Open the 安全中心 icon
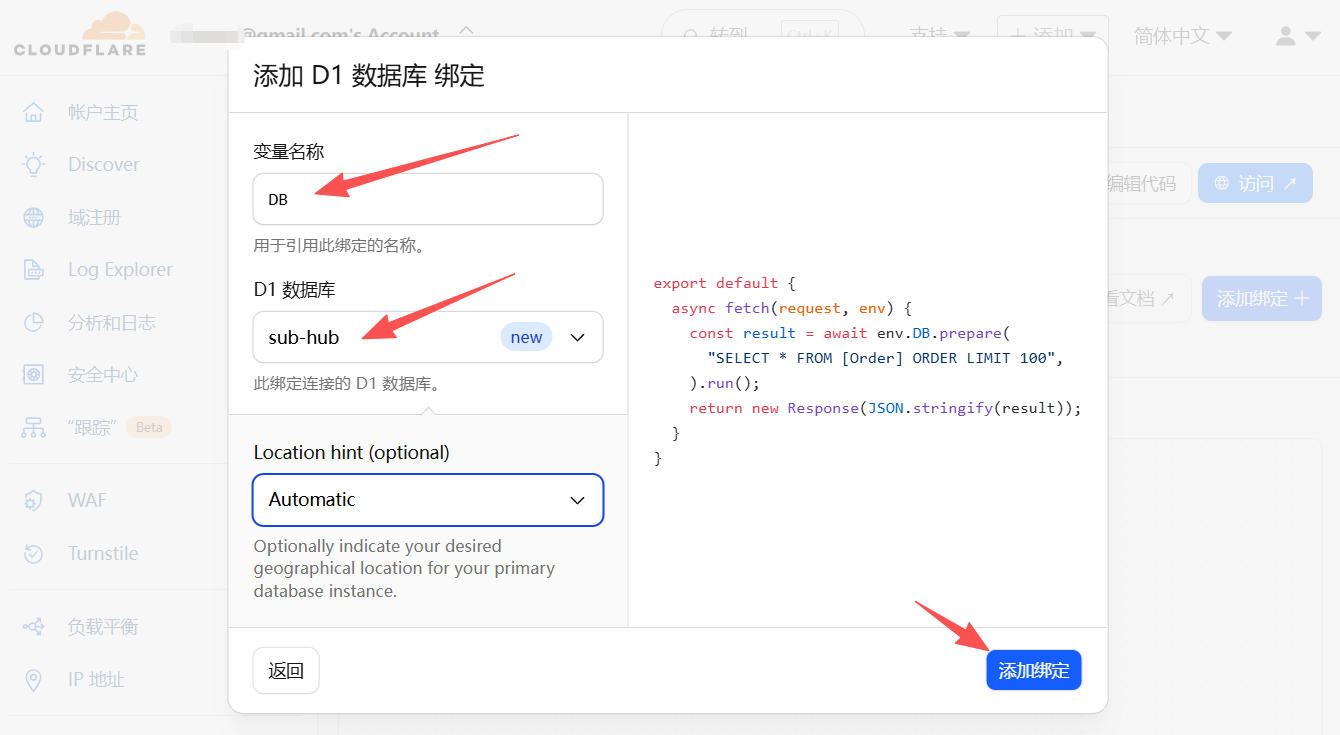This screenshot has height=735, width=1340. click(34, 375)
